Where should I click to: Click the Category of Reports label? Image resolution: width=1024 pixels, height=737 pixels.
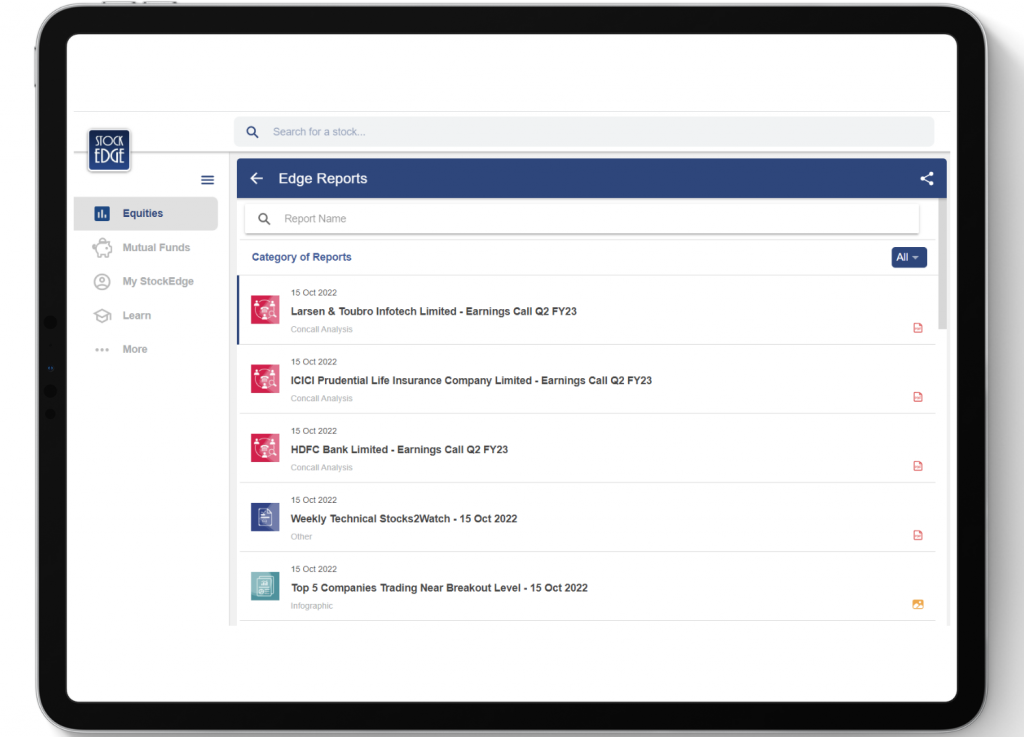(x=302, y=257)
